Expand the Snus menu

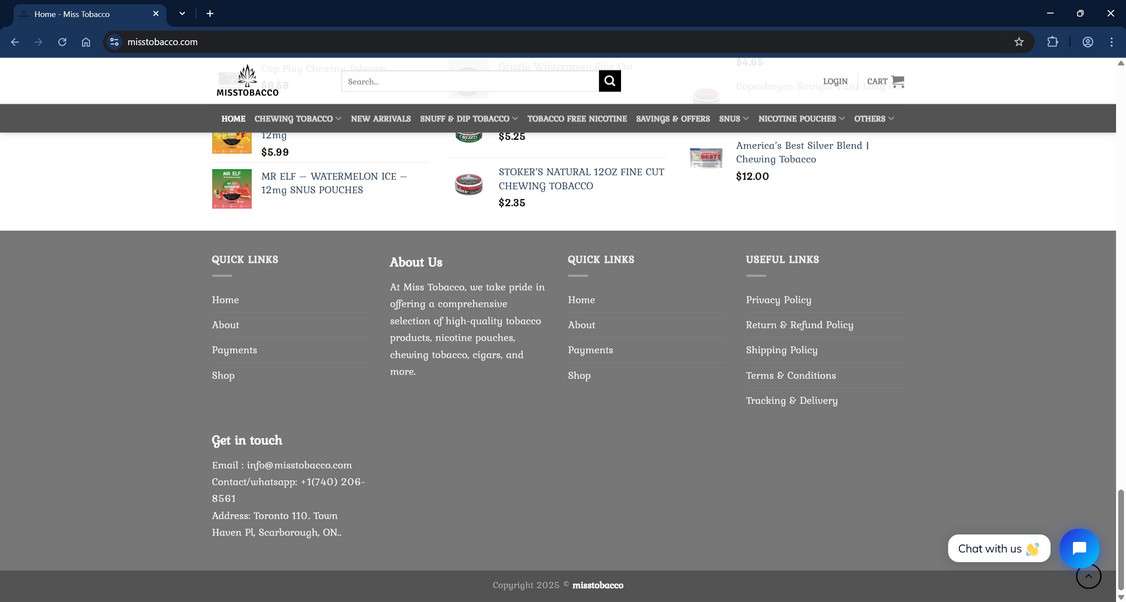[734, 119]
